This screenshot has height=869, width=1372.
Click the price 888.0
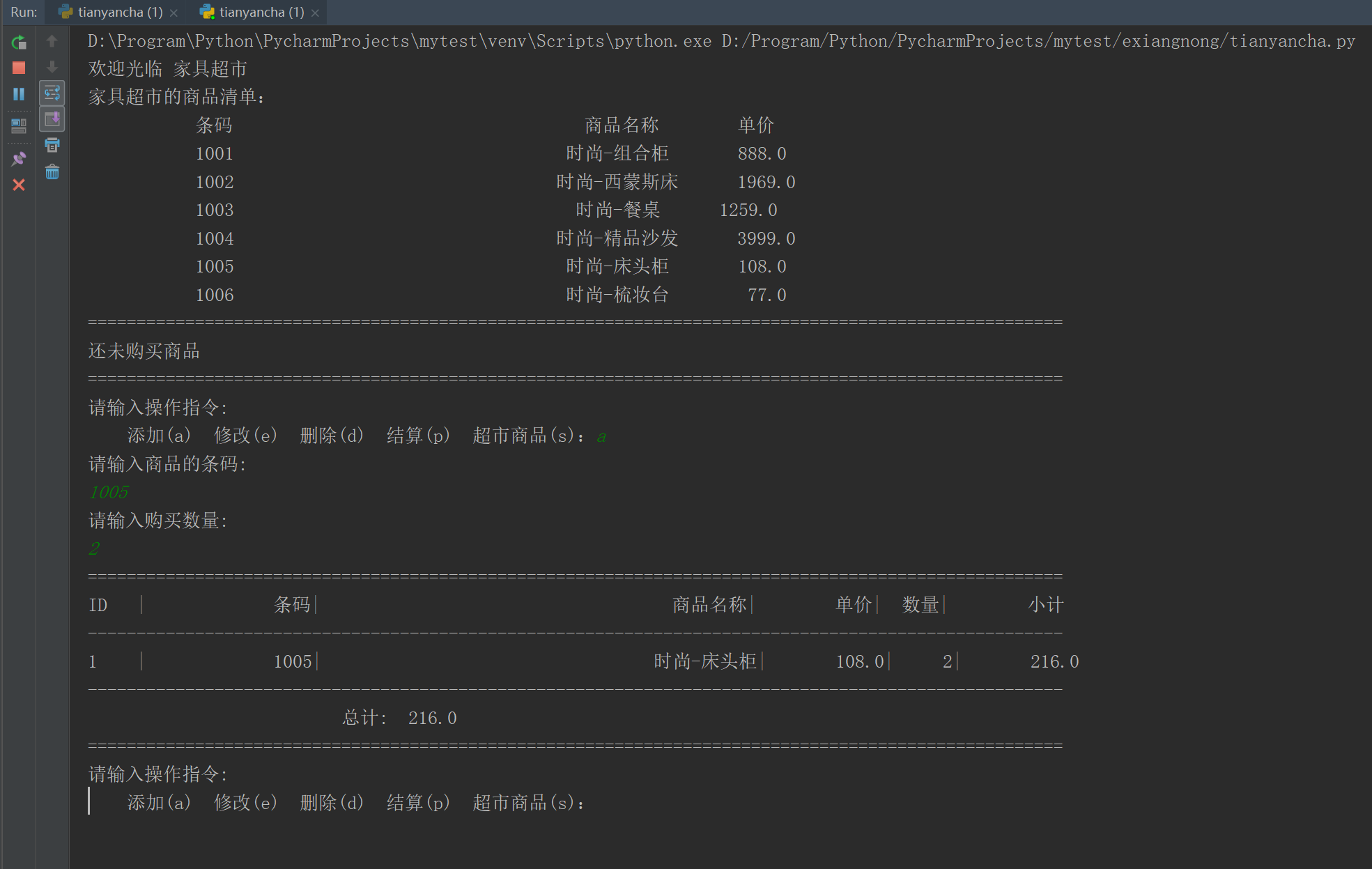(x=762, y=153)
